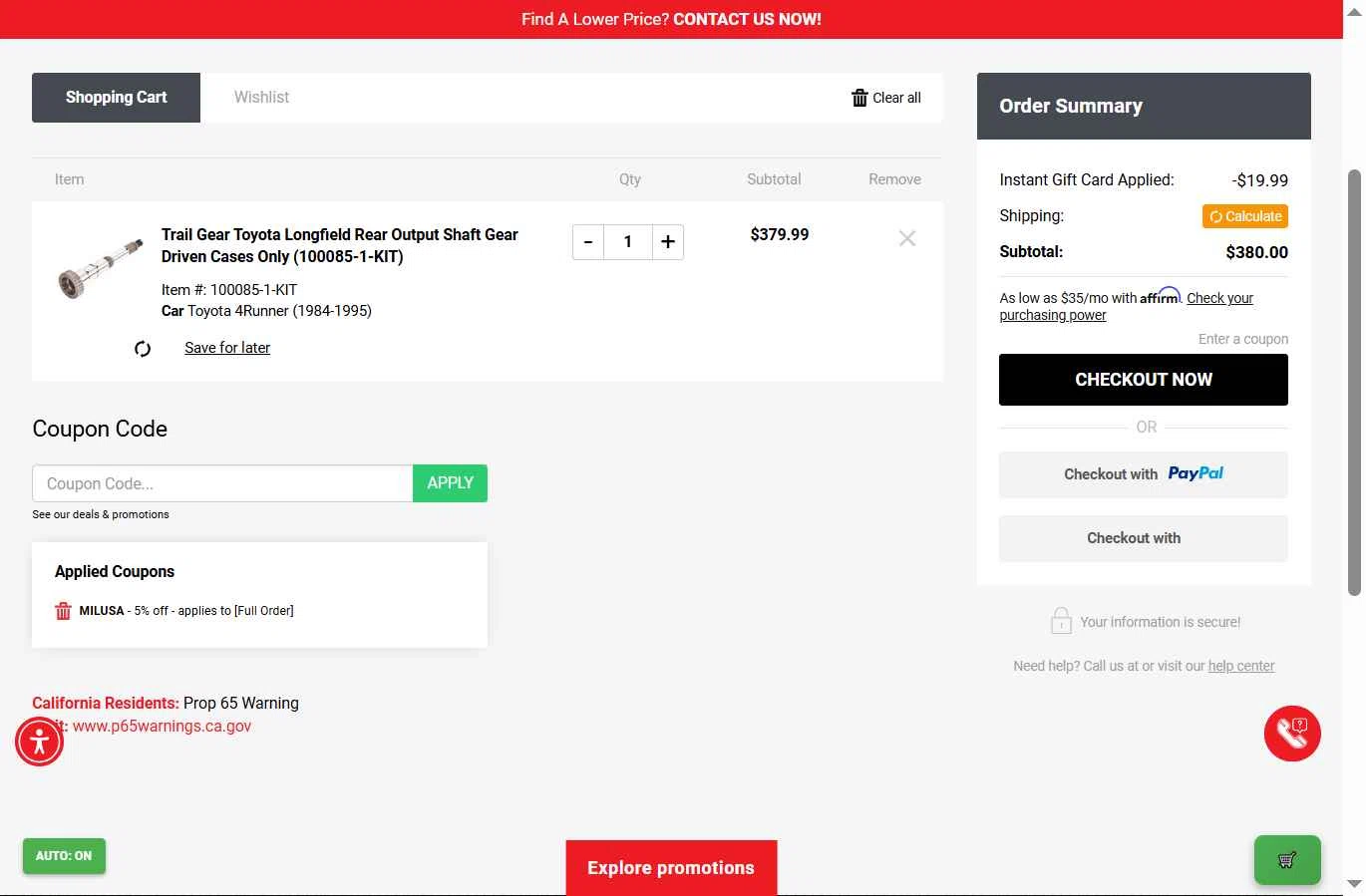Click Save for later link
This screenshot has height=896, width=1366.
(x=227, y=348)
